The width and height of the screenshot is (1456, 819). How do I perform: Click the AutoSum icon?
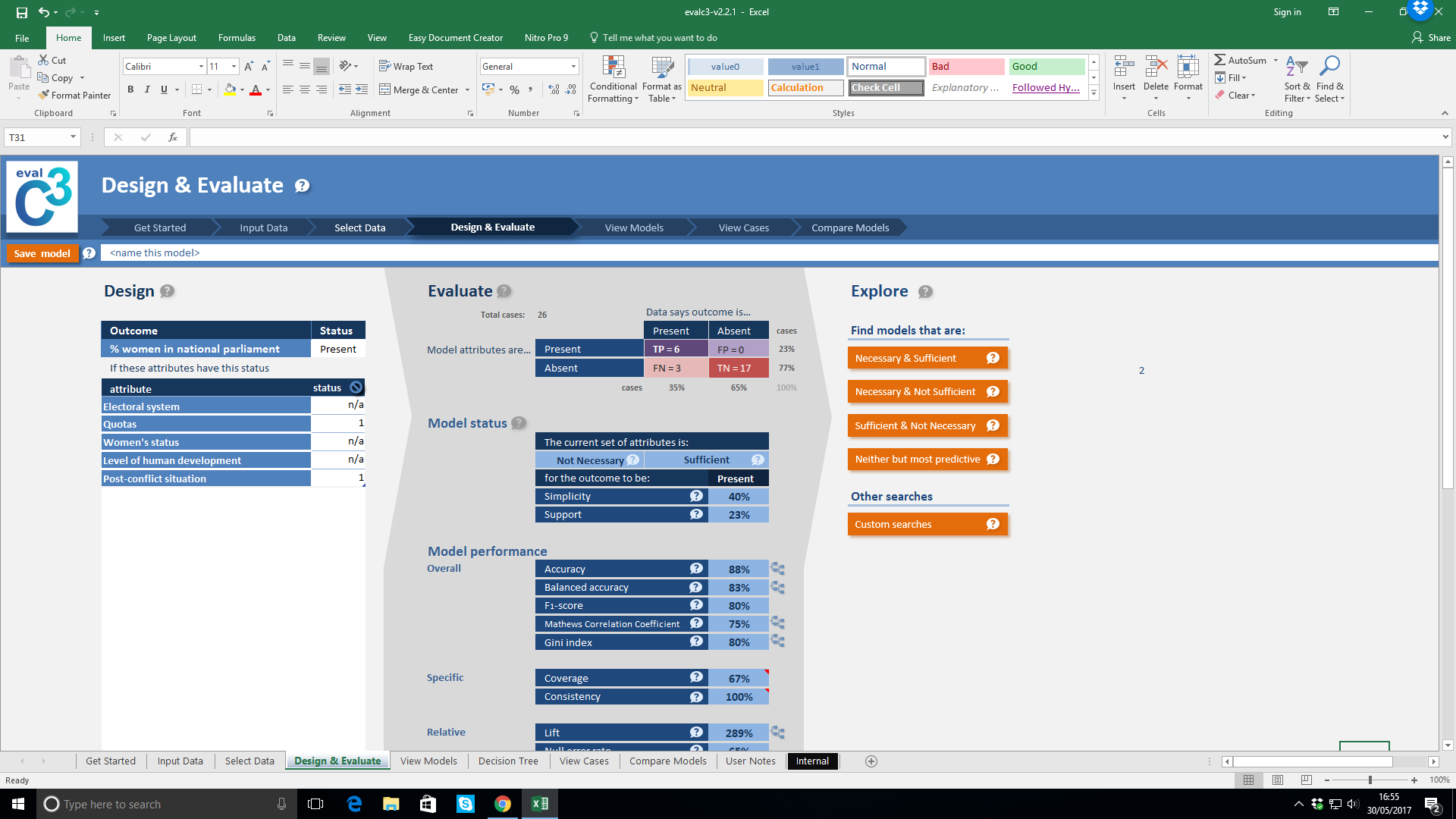pos(1220,60)
